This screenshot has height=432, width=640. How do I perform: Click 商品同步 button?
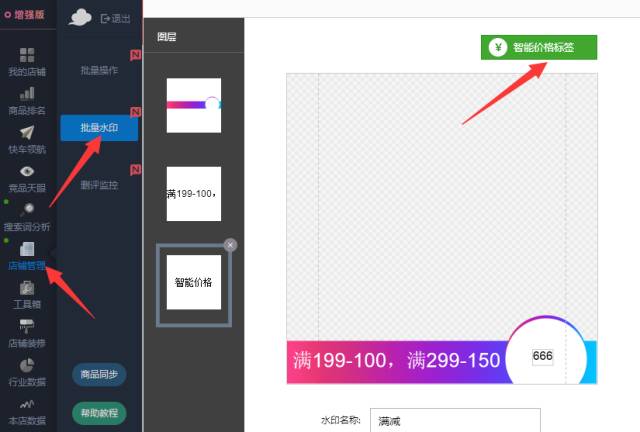coord(99,374)
